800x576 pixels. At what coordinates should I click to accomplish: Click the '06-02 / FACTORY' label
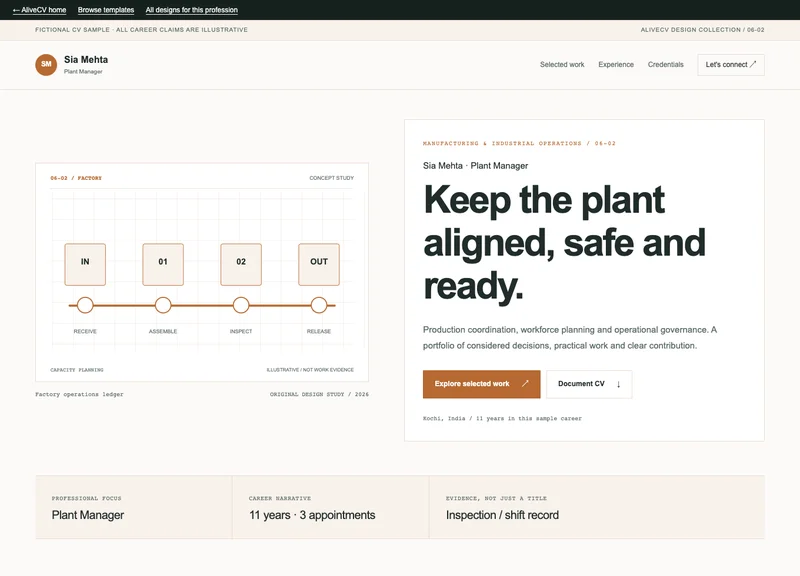(76, 178)
